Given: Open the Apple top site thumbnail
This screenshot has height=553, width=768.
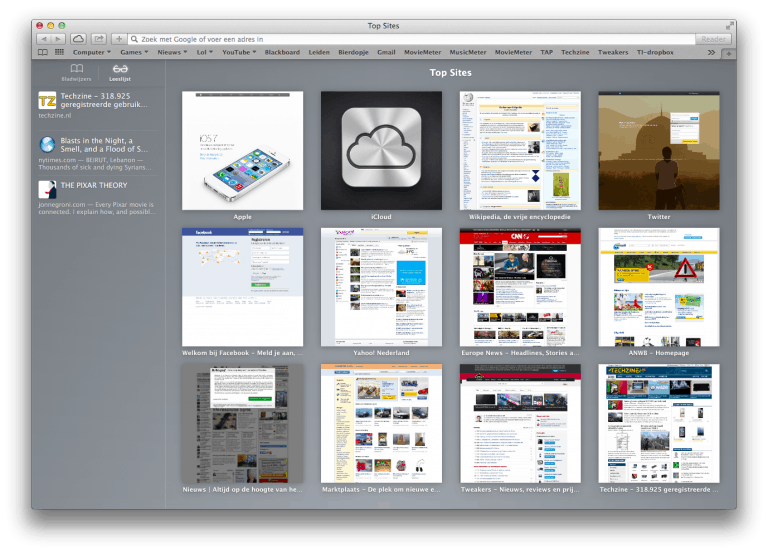Looking at the screenshot, I should click(x=242, y=150).
